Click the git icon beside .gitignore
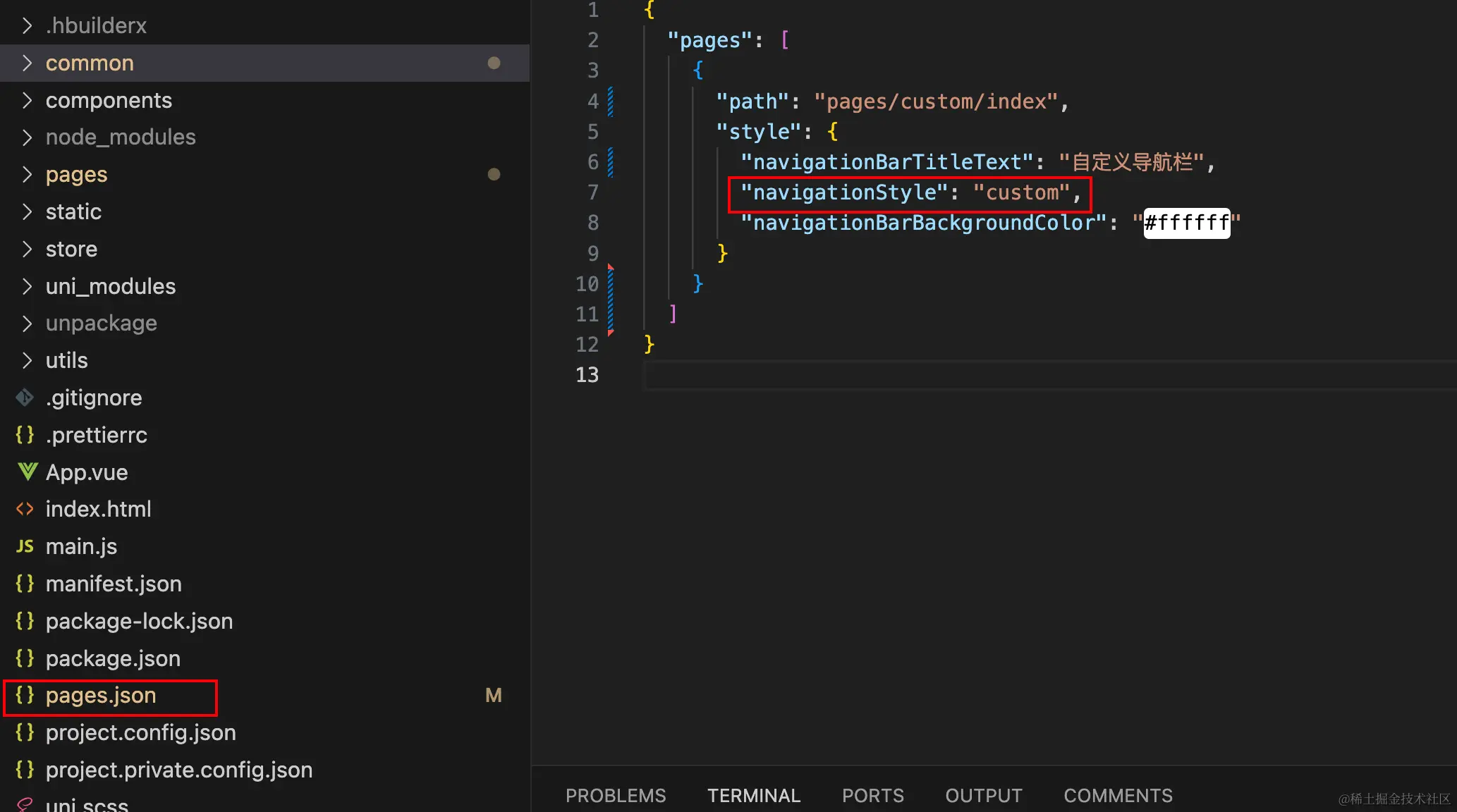1457x812 pixels. click(25, 398)
